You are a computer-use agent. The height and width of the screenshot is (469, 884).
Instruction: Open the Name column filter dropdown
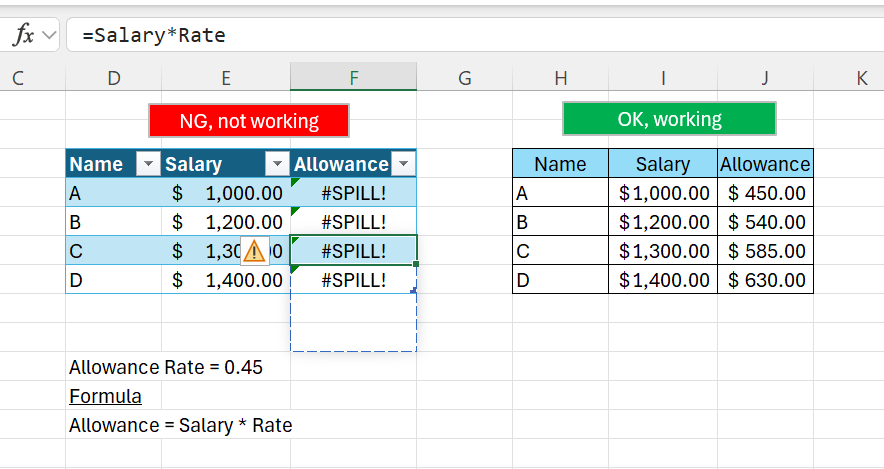point(148,164)
